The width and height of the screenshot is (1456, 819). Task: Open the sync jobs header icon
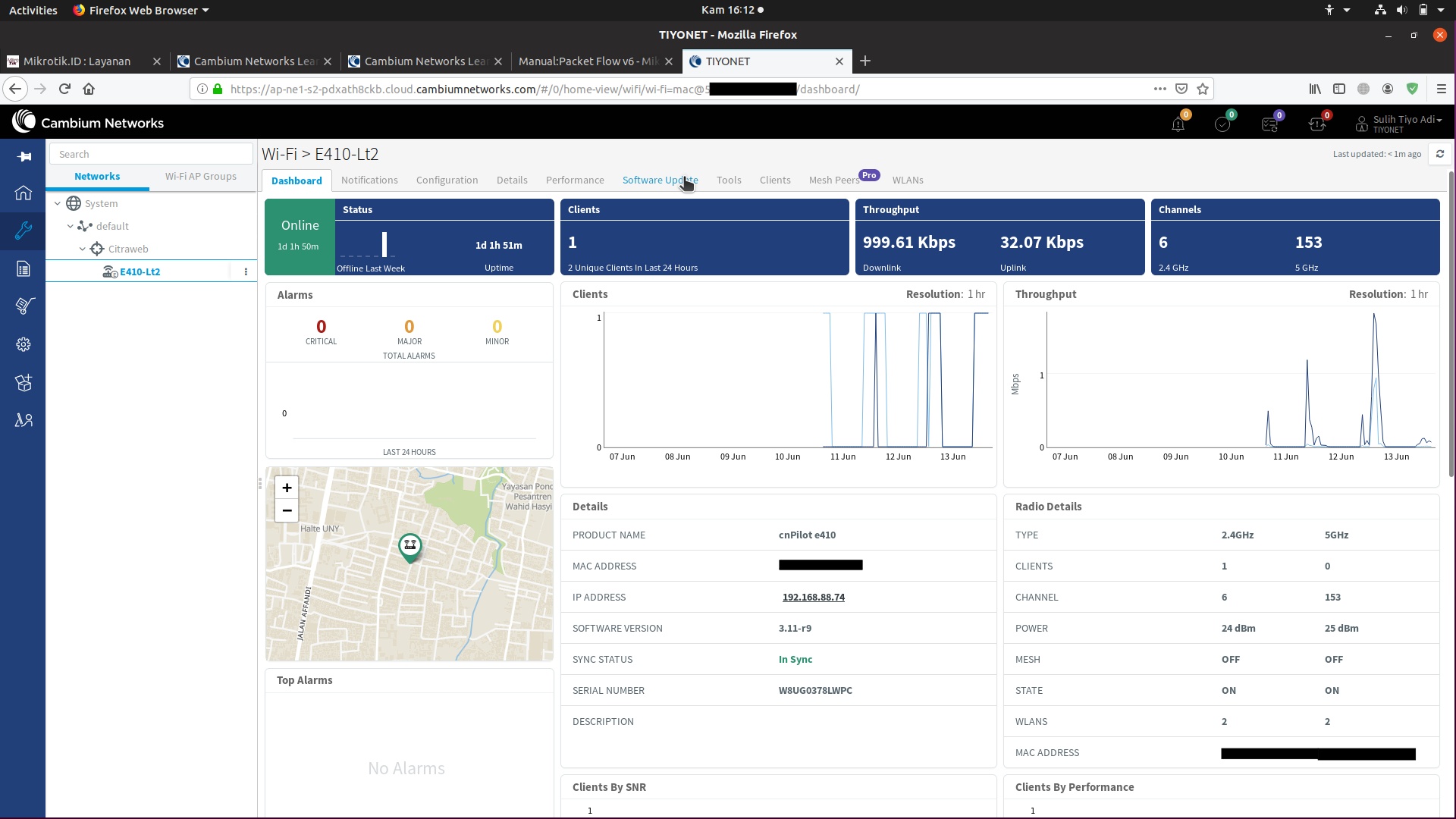1318,124
